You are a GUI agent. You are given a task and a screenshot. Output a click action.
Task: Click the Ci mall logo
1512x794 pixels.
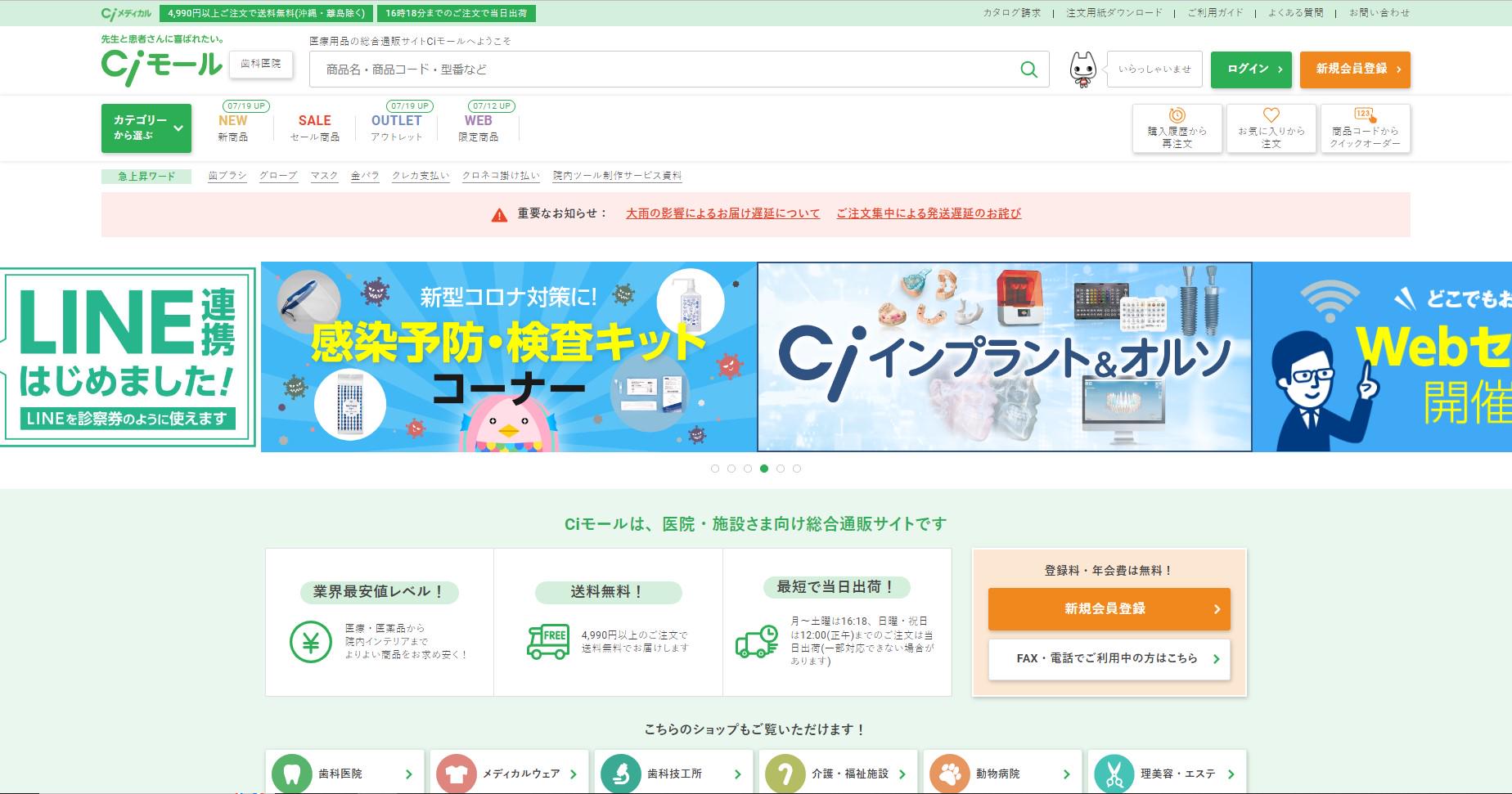[161, 67]
